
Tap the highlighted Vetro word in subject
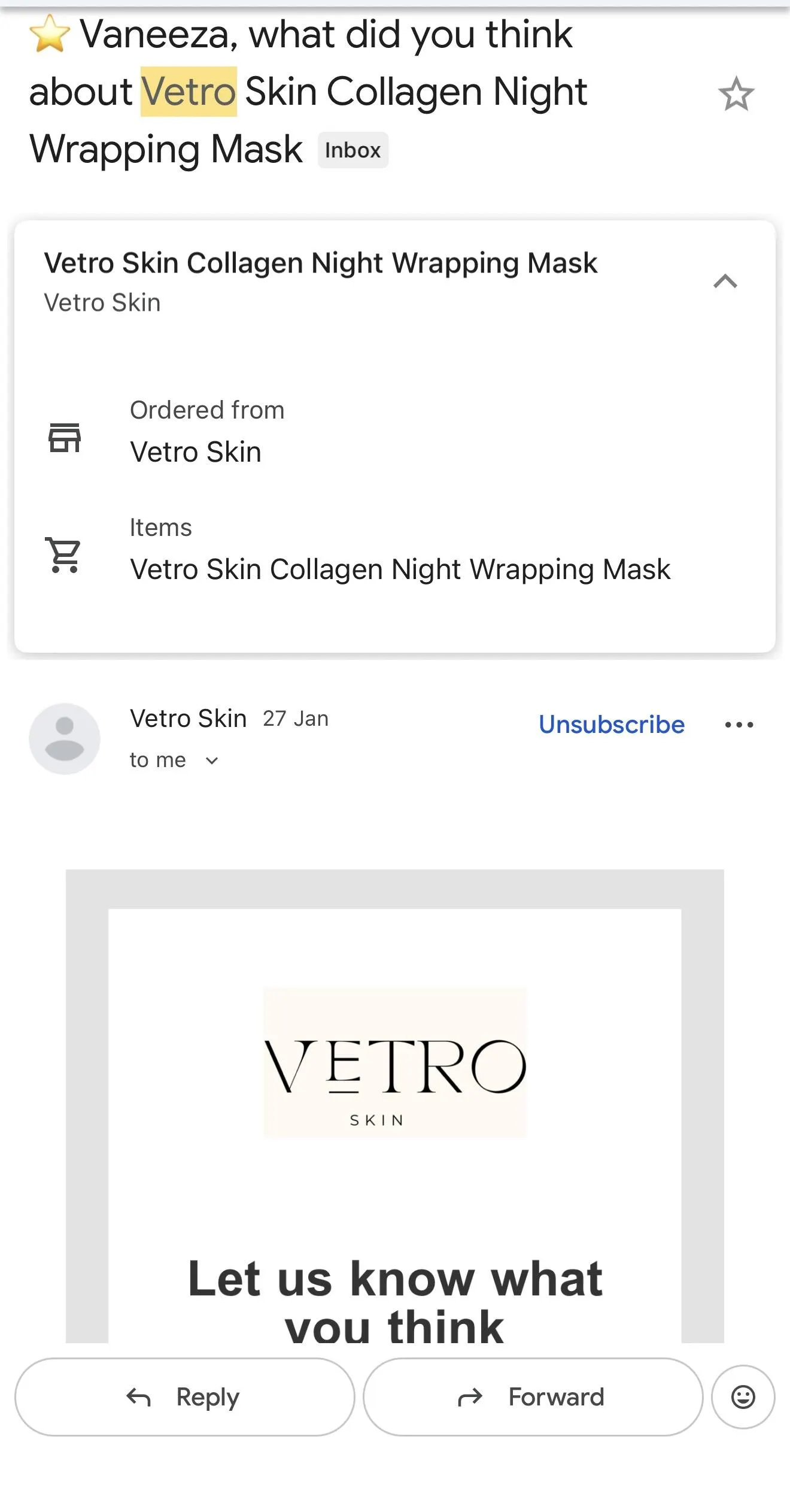tap(189, 92)
